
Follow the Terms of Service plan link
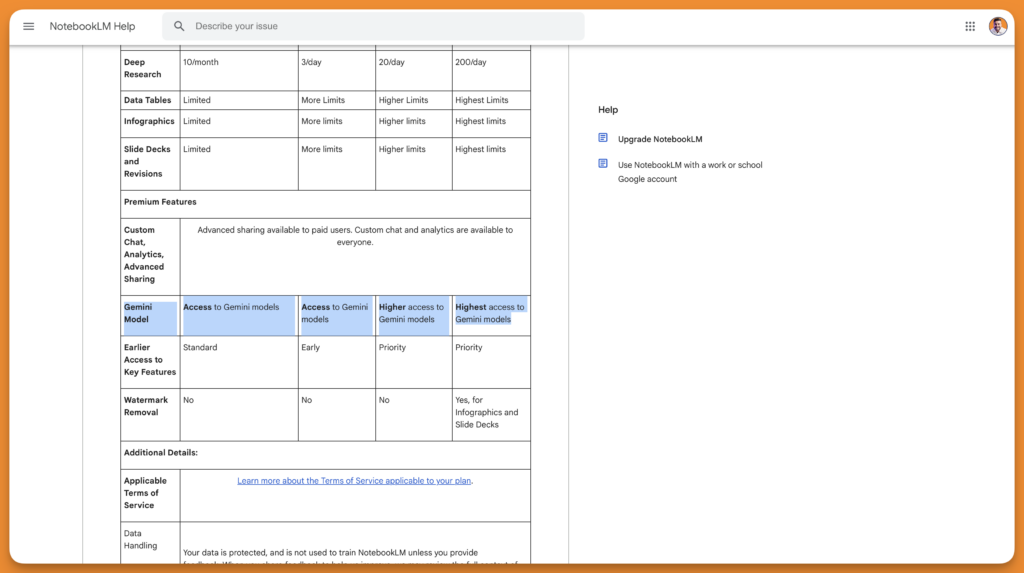(x=355, y=481)
